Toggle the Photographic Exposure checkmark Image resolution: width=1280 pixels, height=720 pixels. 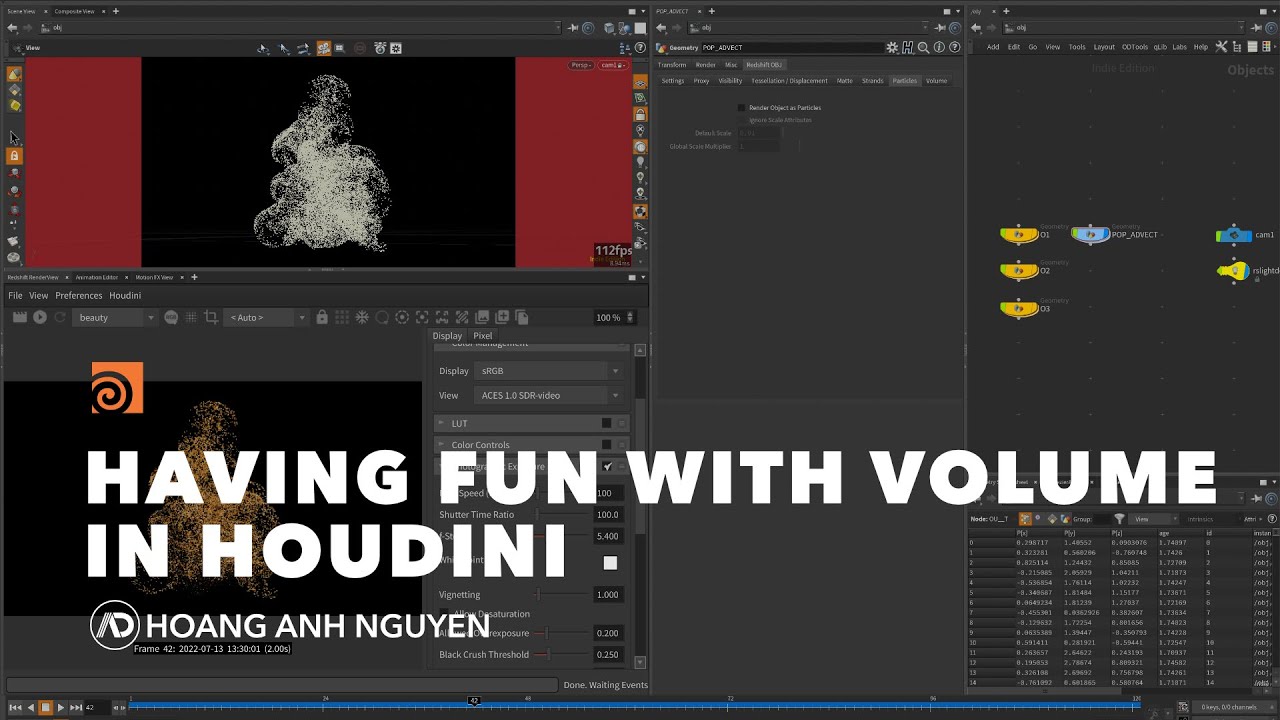pos(607,467)
